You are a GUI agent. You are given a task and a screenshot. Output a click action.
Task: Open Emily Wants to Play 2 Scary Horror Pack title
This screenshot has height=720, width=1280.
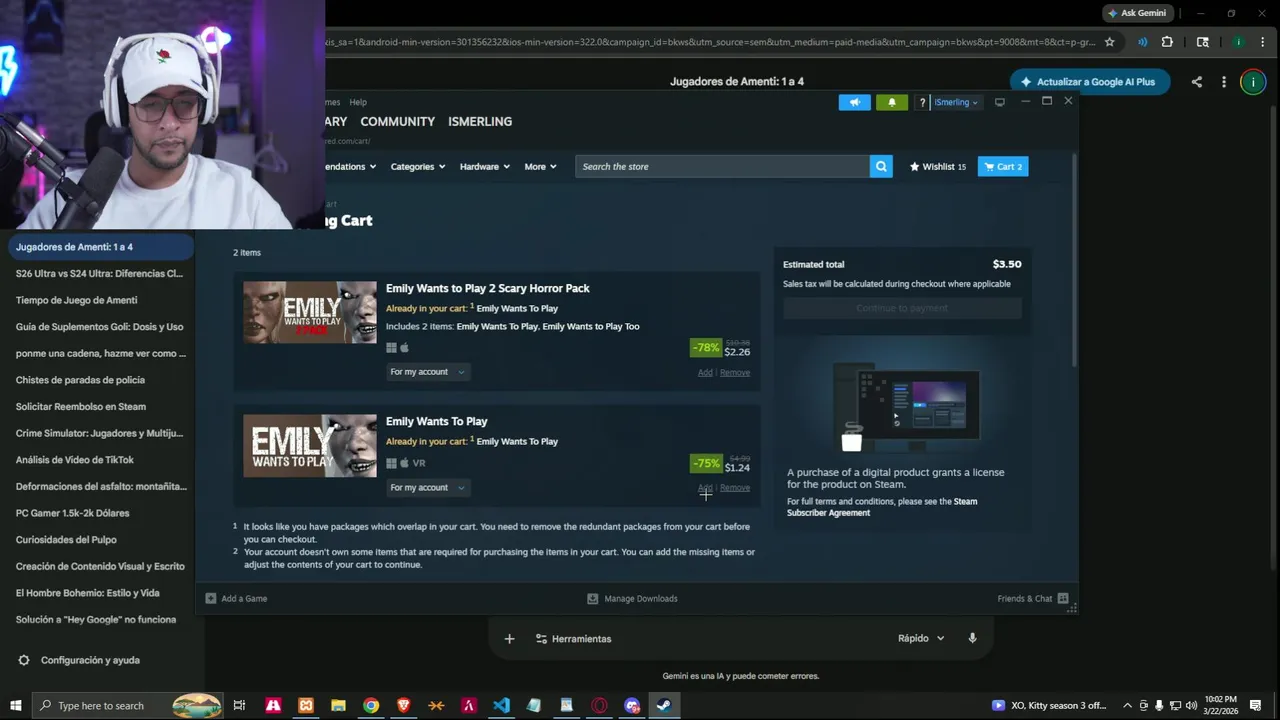pyautogui.click(x=488, y=288)
